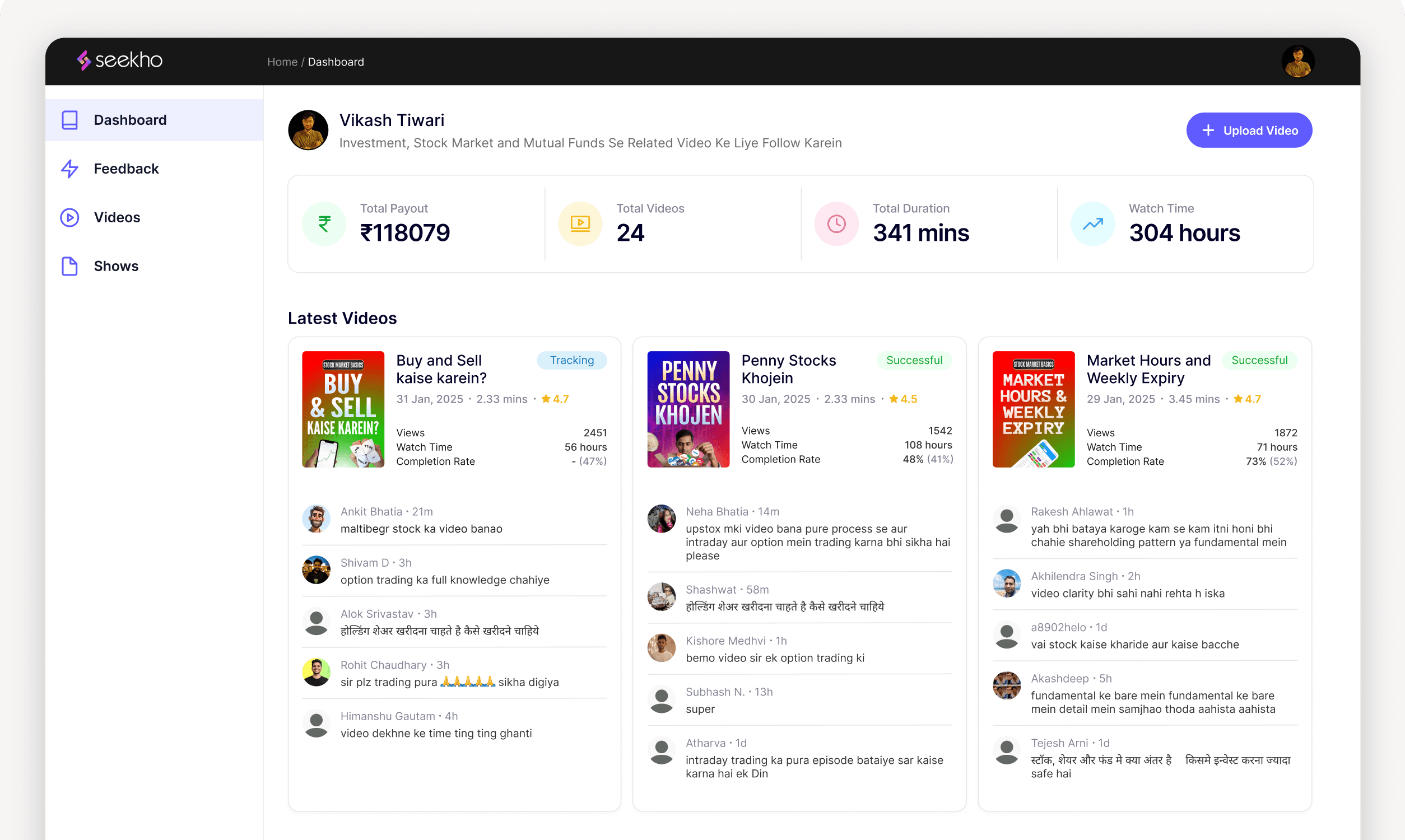Viewport: 1405px width, 840px height.
Task: Click Neha Bhatia's profile picture
Action: (661, 519)
